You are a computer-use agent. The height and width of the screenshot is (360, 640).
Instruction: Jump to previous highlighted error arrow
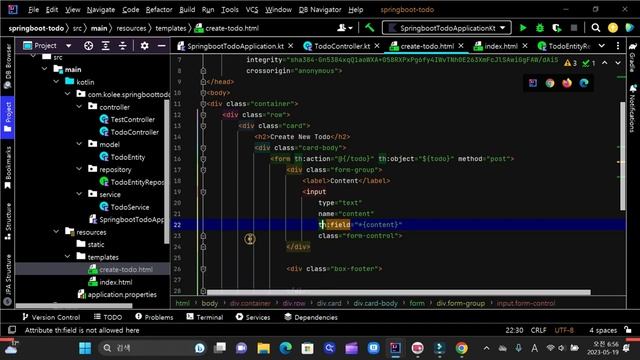604,63
